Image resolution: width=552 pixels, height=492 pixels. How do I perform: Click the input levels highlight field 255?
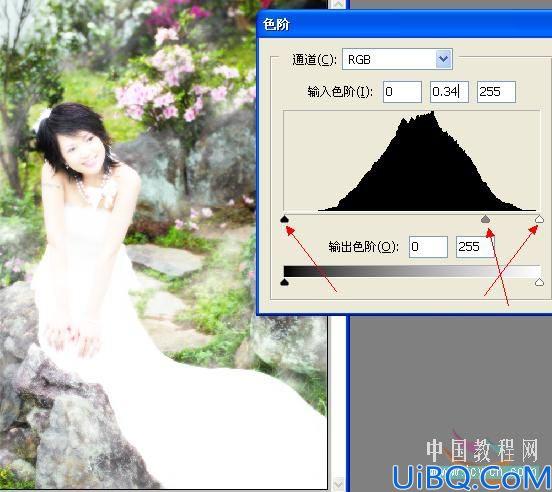click(x=496, y=92)
